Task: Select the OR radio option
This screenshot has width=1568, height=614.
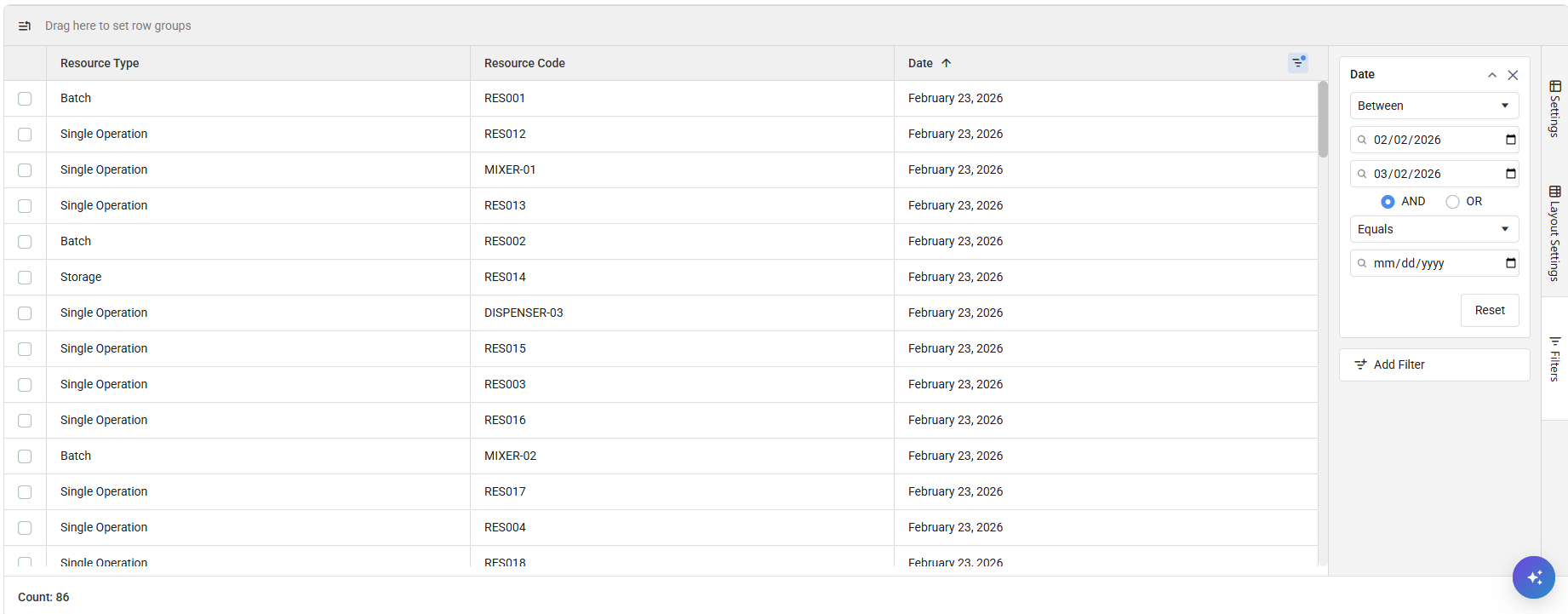Action: click(1452, 202)
